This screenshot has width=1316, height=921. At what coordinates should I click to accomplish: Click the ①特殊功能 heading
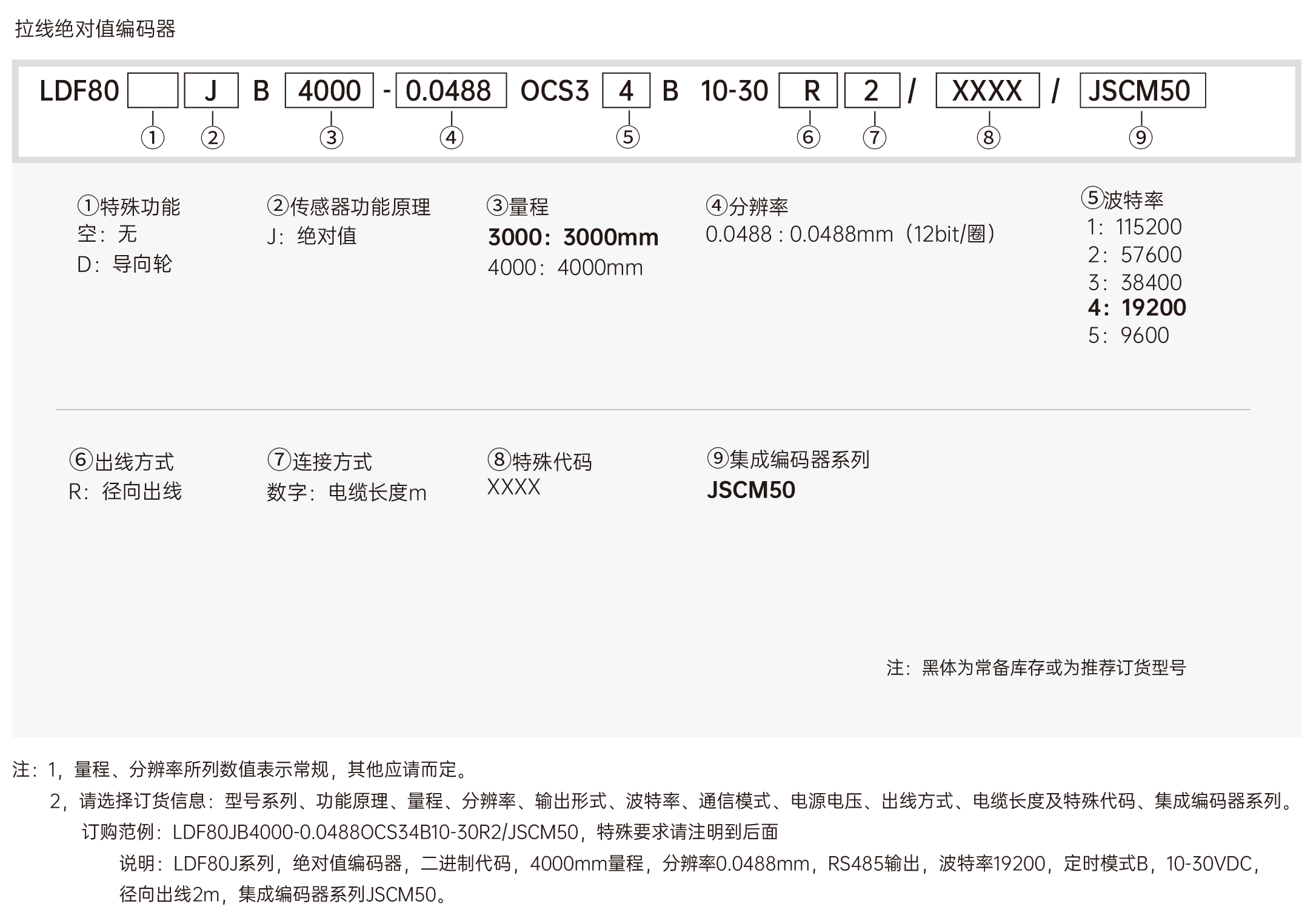pos(129,207)
